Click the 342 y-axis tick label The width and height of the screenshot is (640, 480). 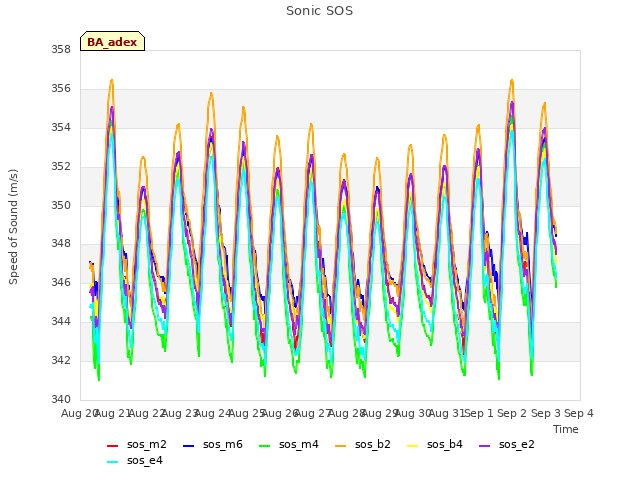(61, 360)
